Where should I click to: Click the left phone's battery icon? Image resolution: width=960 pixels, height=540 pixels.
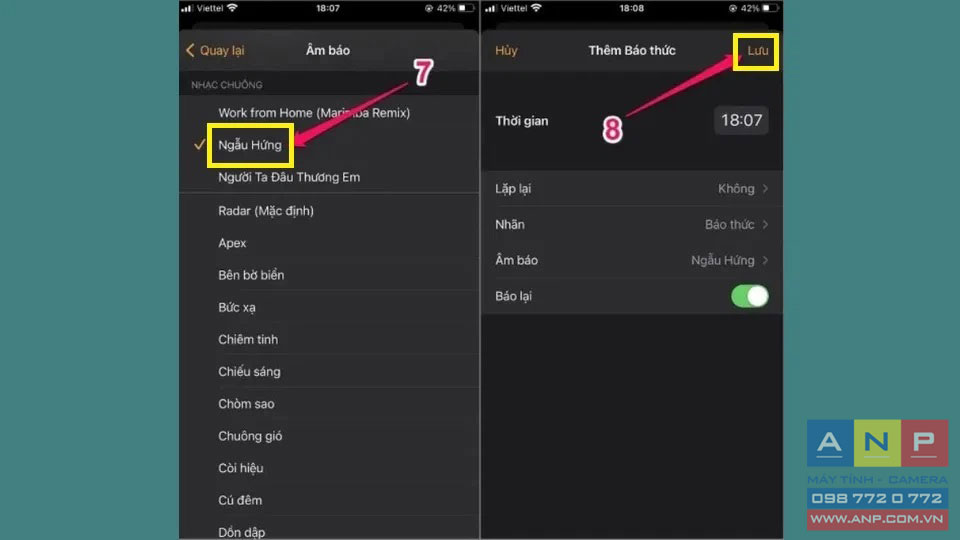pos(467,8)
